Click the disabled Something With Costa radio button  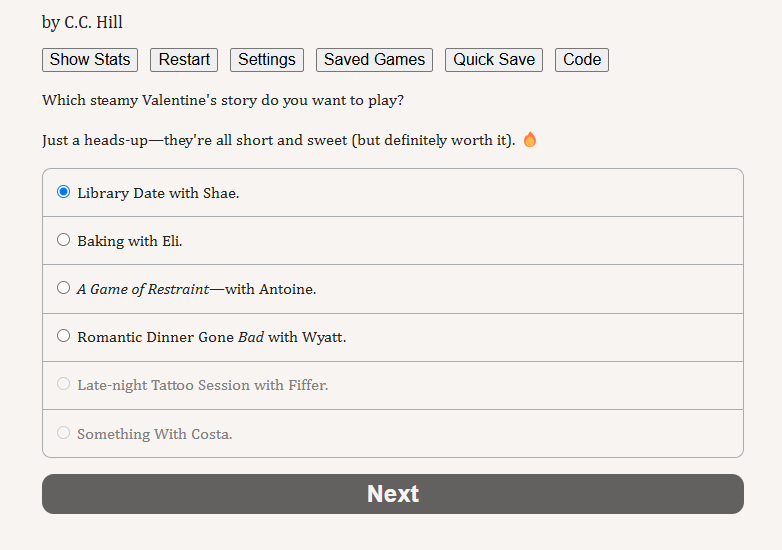(63, 432)
